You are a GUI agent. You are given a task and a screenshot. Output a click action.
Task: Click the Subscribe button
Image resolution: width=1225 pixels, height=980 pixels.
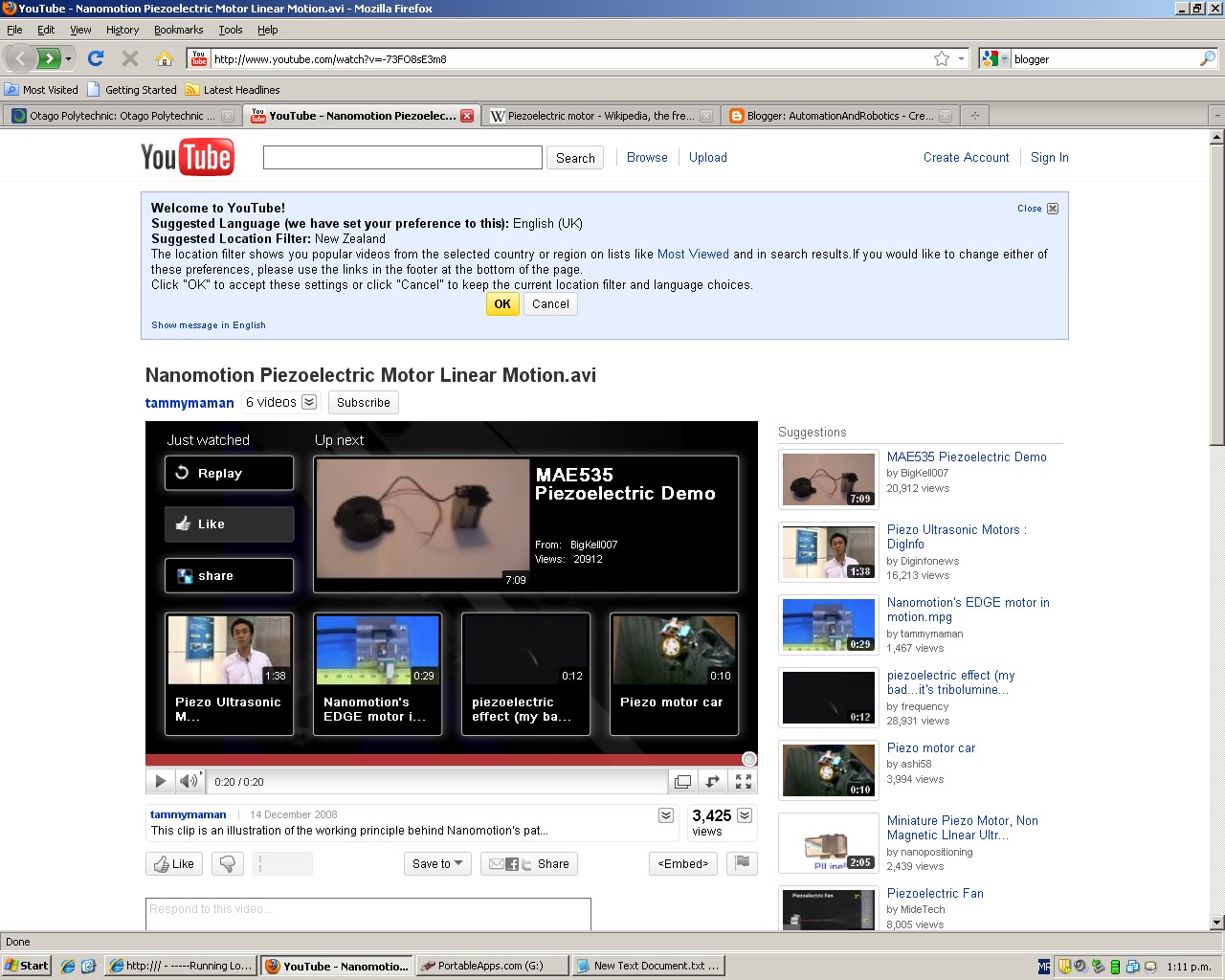(364, 402)
